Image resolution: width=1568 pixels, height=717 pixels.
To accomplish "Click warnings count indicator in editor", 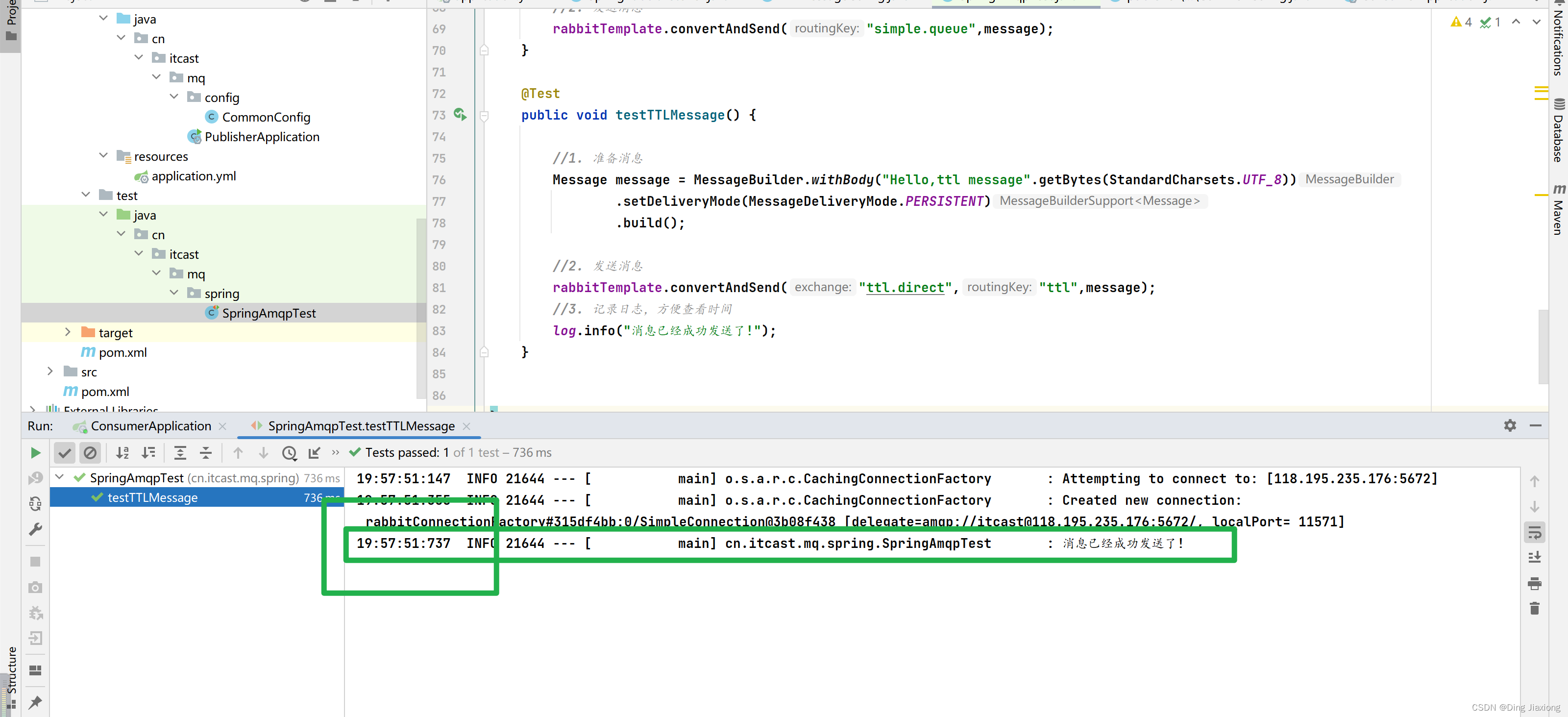I will [1462, 22].
